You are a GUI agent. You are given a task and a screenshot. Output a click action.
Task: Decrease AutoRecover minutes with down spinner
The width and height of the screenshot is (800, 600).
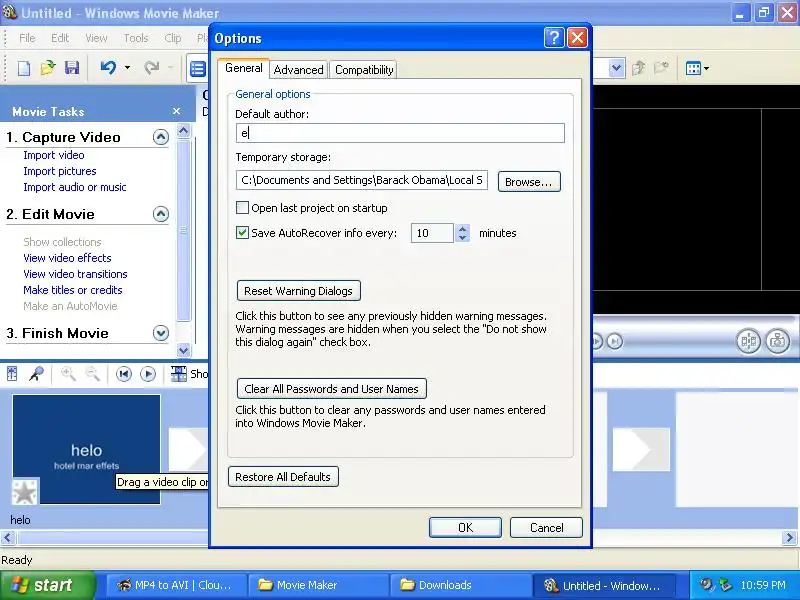click(x=462, y=238)
